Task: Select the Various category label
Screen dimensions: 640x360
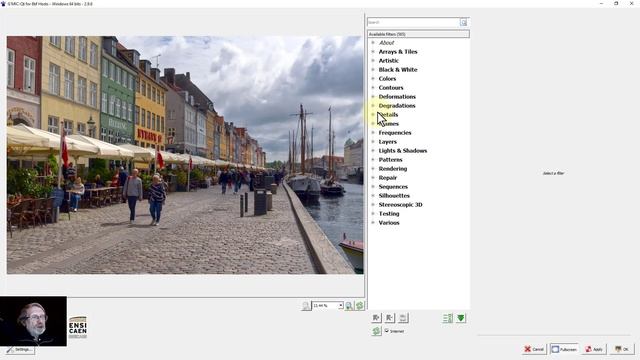Action: [x=389, y=222]
